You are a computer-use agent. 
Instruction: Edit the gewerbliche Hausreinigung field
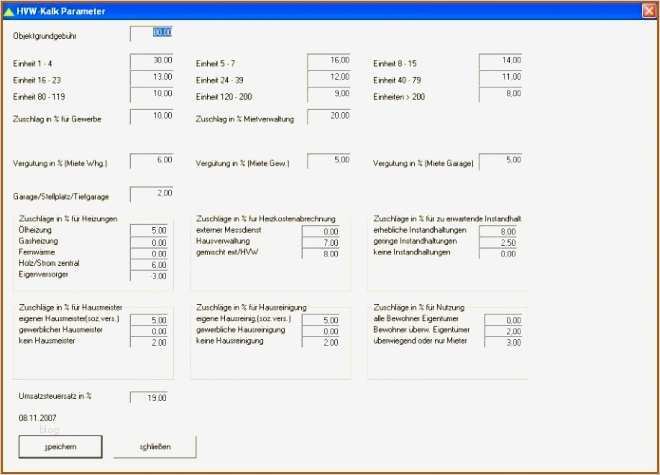pyautogui.click(x=321, y=331)
